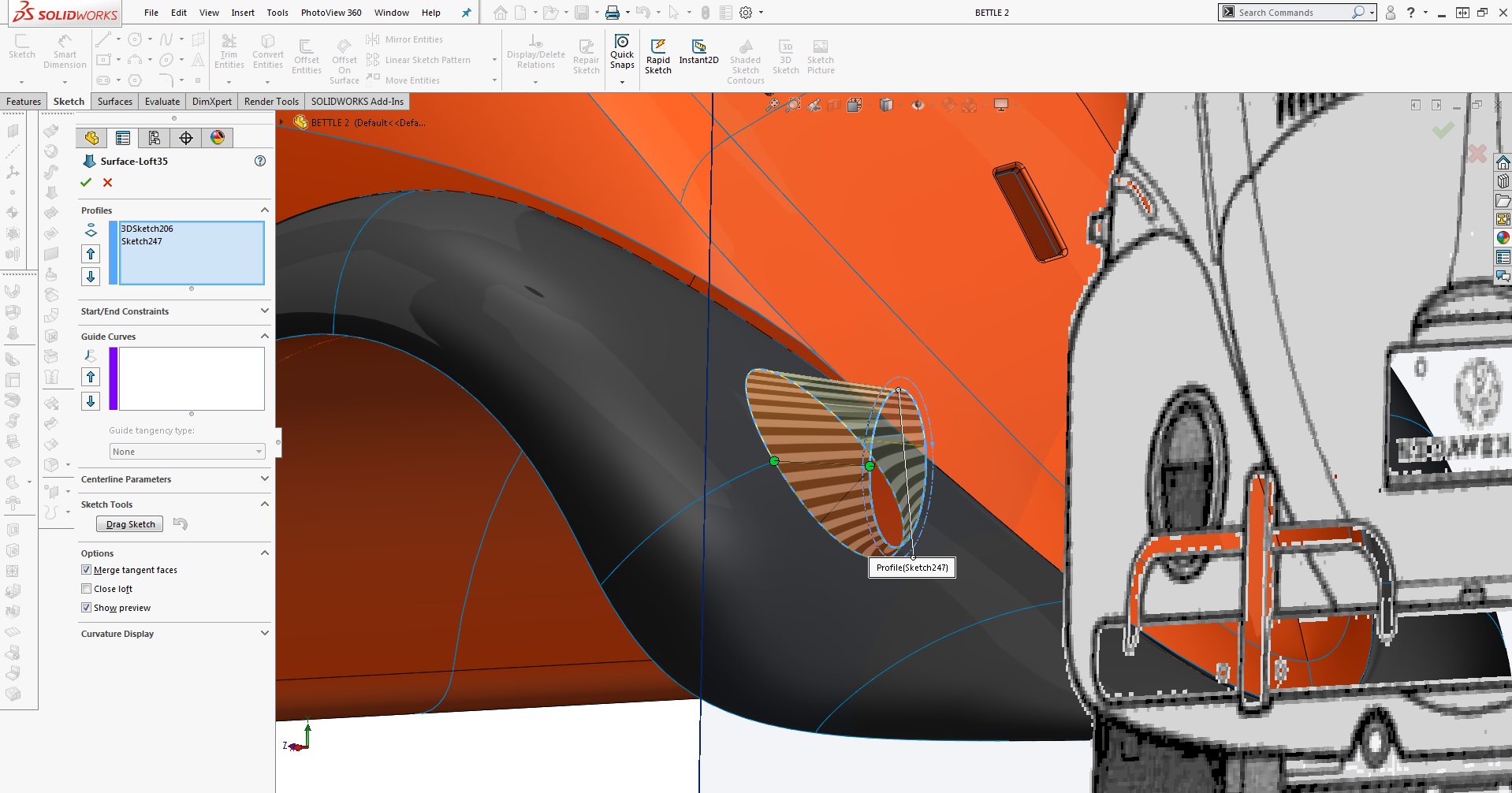Viewport: 1512px width, 793px height.
Task: Expand Start/End Constraints section
Action: pyautogui.click(x=265, y=311)
